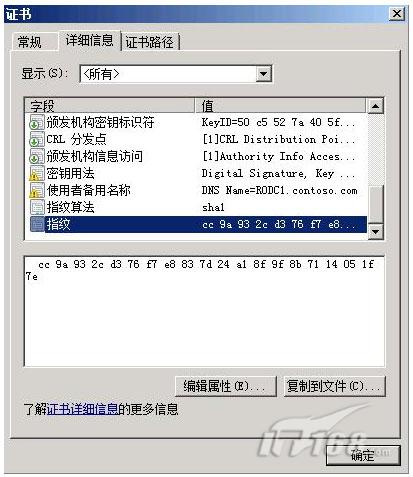Select the highlighted 指纹 field icon
This screenshot has width=413, height=477.
[x=37, y=224]
